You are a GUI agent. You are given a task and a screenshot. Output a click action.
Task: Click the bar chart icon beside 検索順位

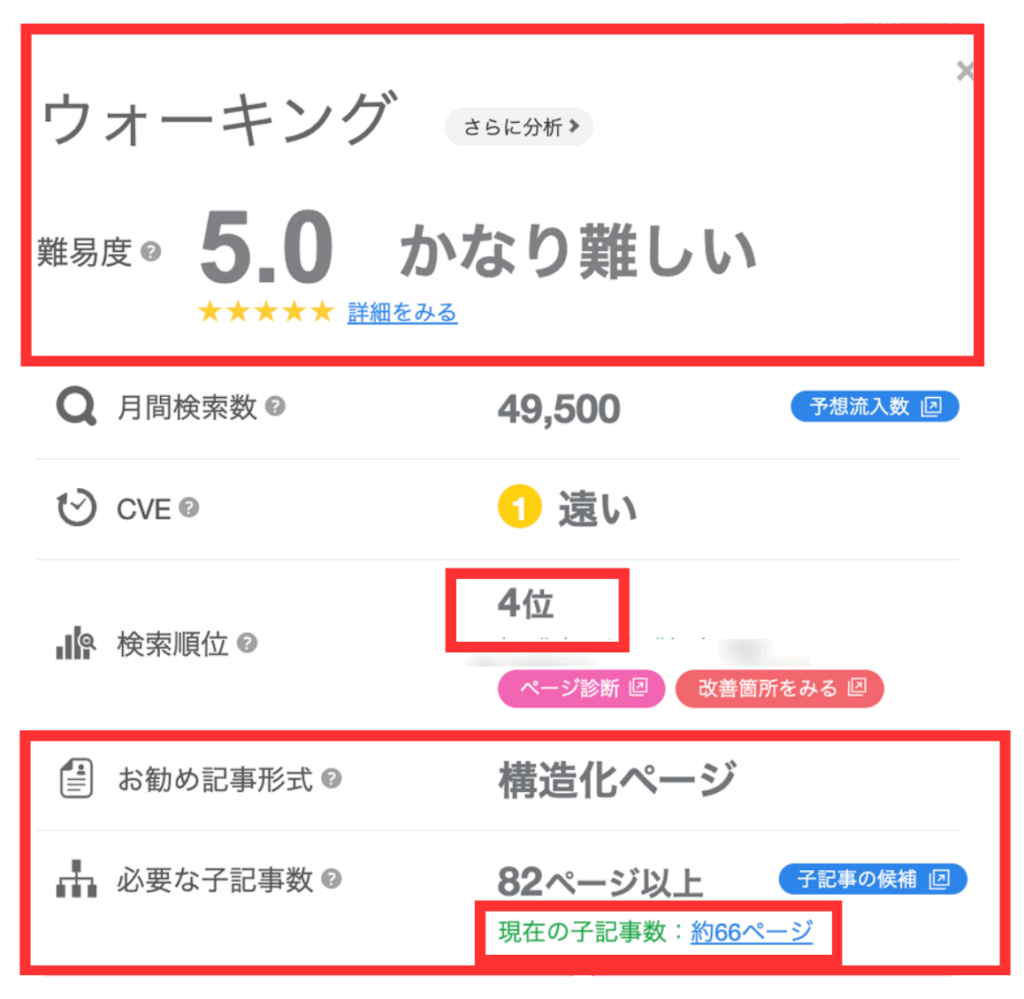tap(75, 644)
